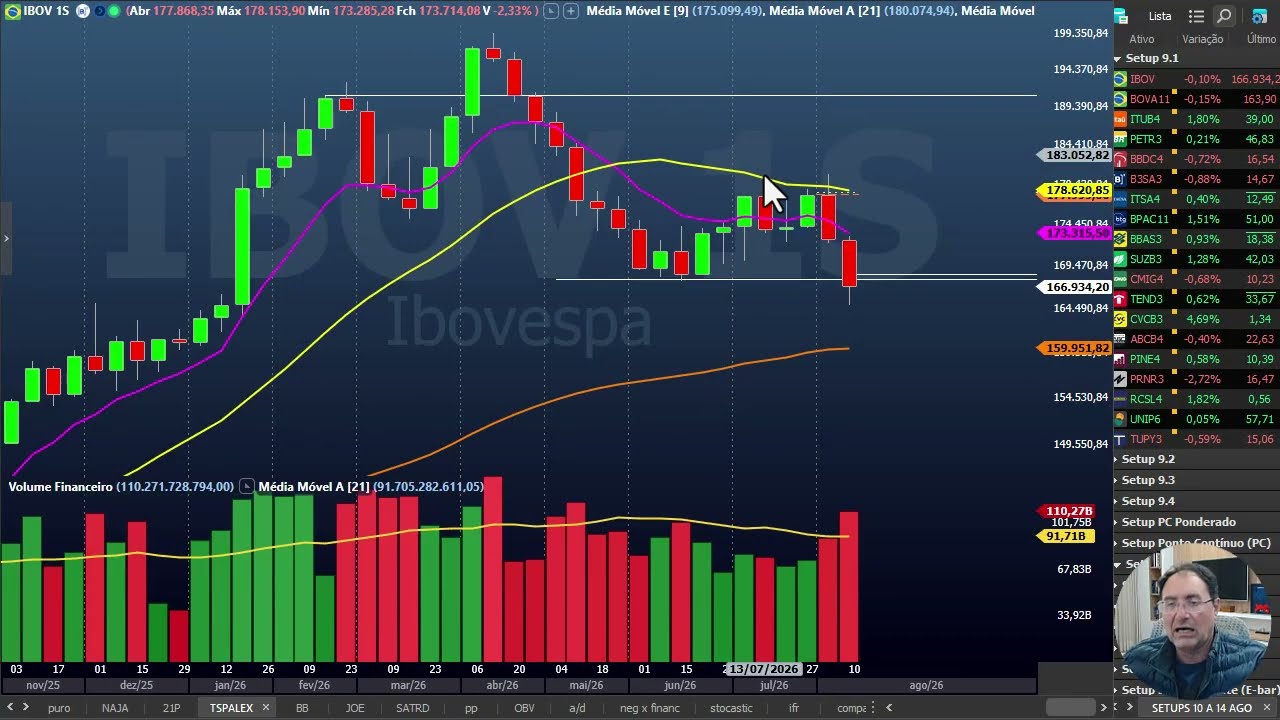Click the plus icon to add indicator
This screenshot has height=720, width=1280.
pyautogui.click(x=571, y=11)
